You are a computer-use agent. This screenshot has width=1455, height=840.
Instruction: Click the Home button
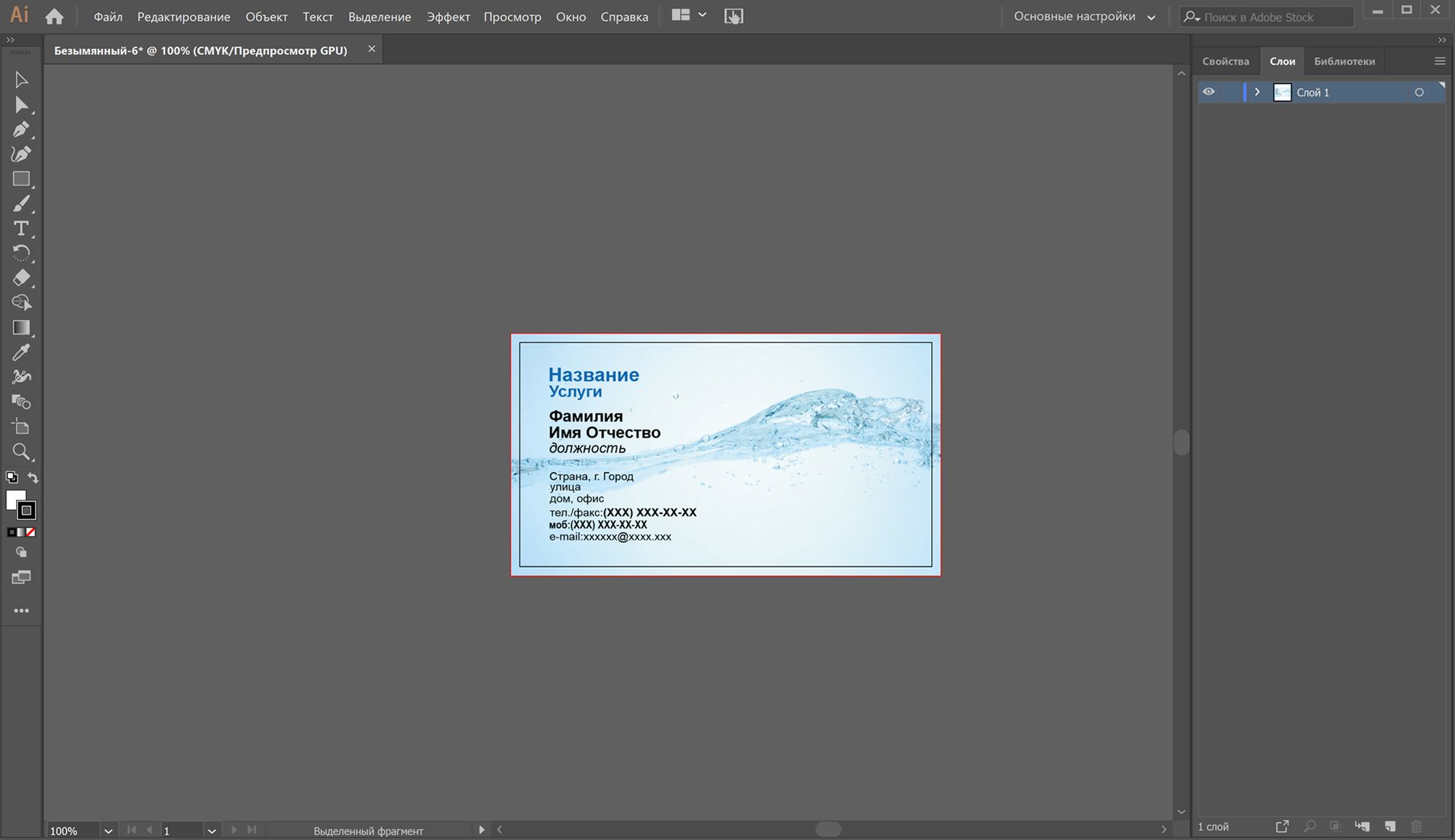tap(54, 17)
